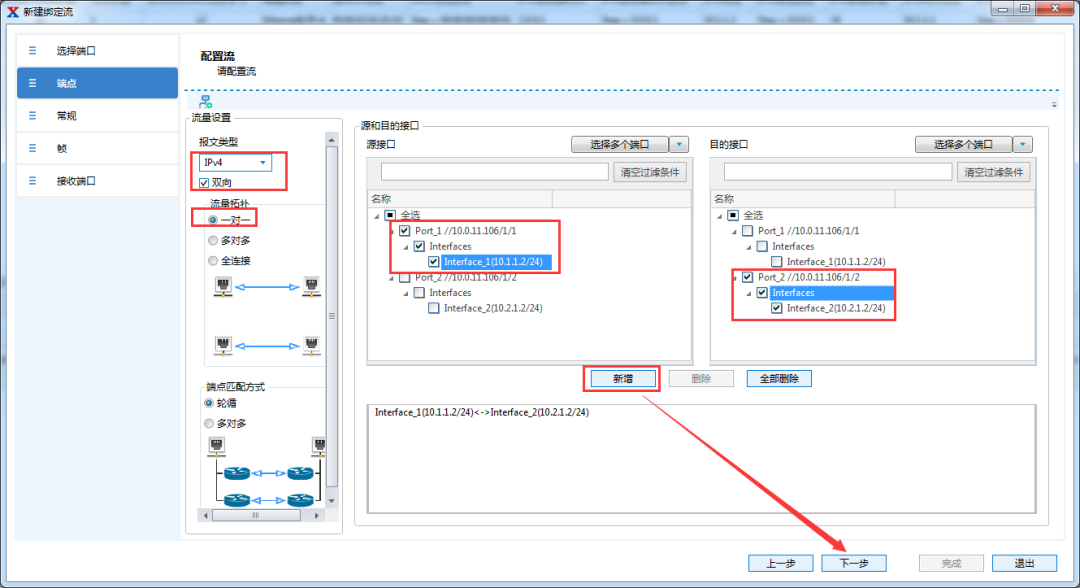Check destination Port_1 //10.0.11.106/1/1 checkbox
This screenshot has width=1080, height=588.
[748, 231]
